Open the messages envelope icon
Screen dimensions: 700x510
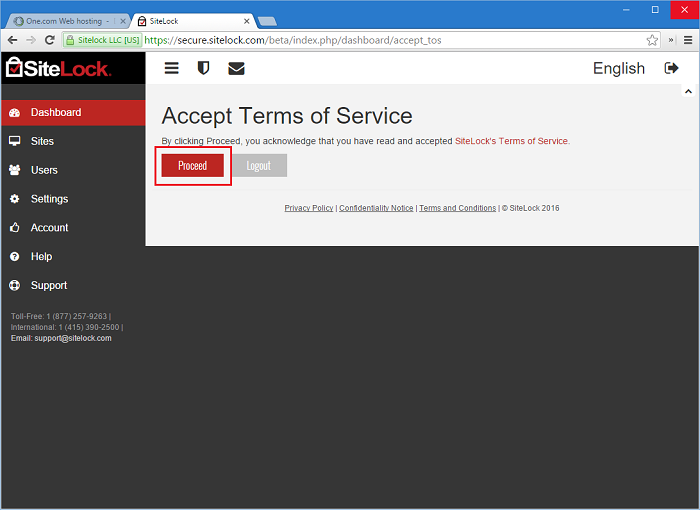tap(236, 68)
